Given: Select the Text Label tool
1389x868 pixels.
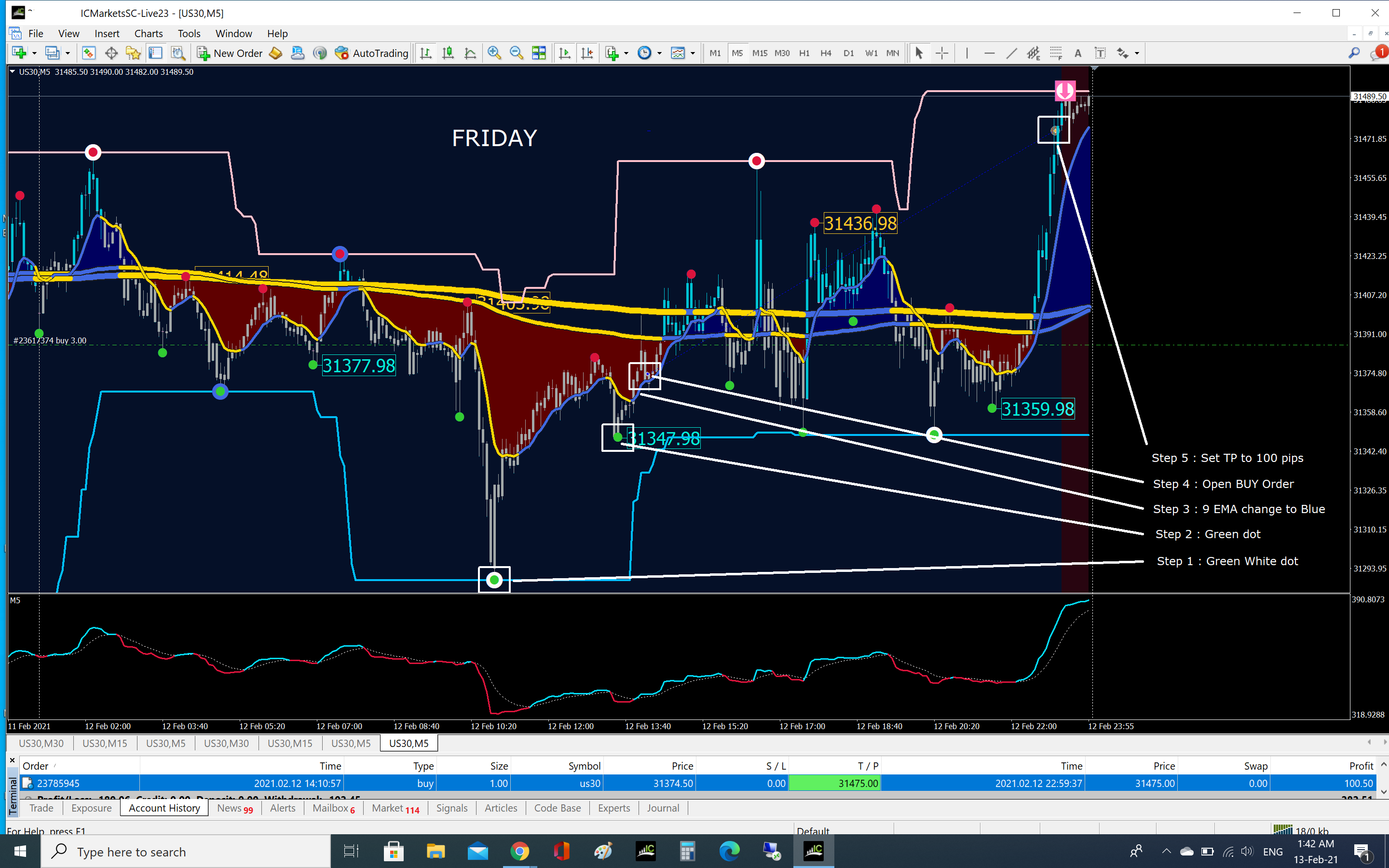Looking at the screenshot, I should point(1100,54).
